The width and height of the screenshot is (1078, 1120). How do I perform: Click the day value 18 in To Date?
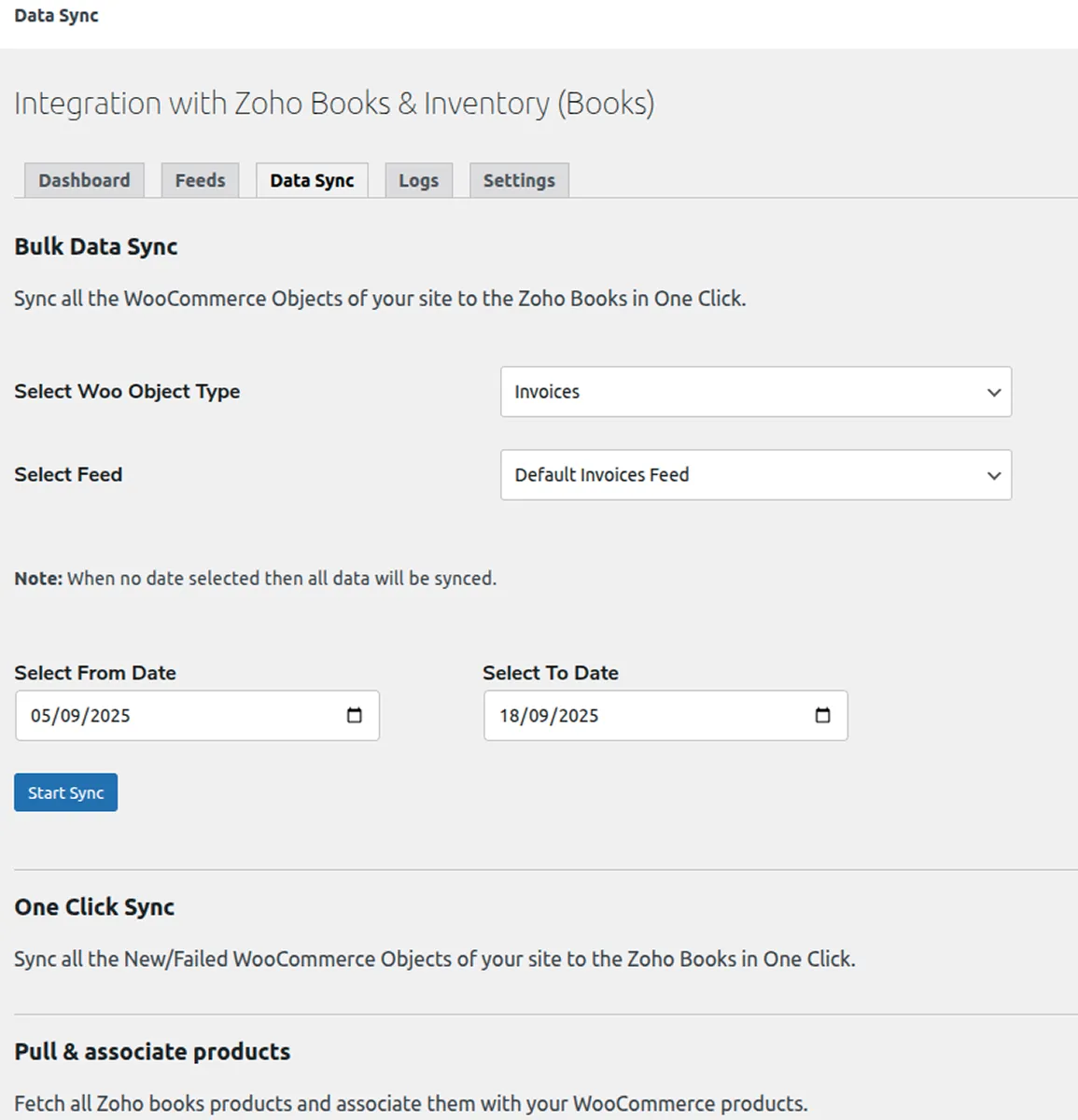[x=510, y=716]
